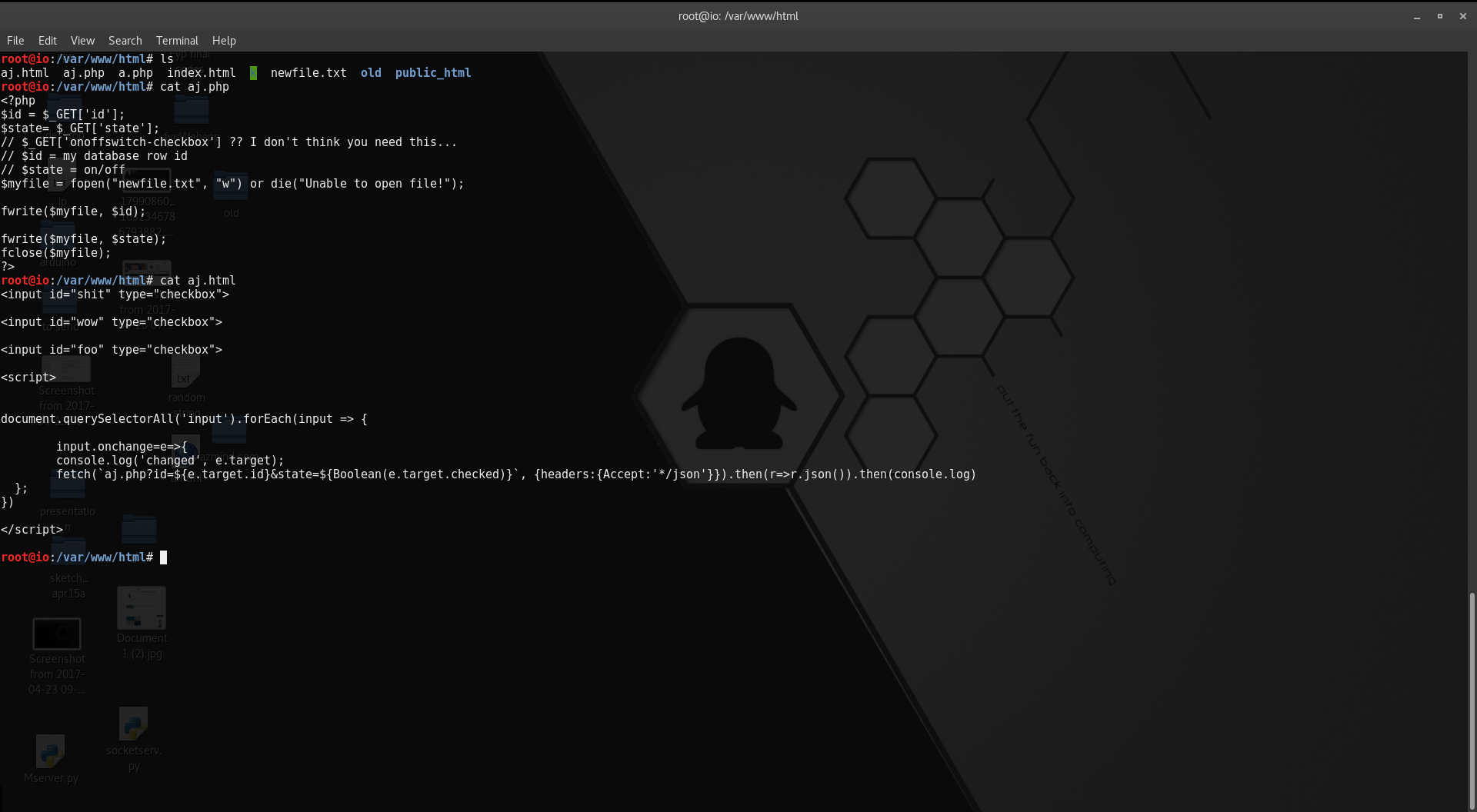This screenshot has width=1477, height=812.
Task: Click the input id="wow" checkbox line
Action: (x=112, y=322)
